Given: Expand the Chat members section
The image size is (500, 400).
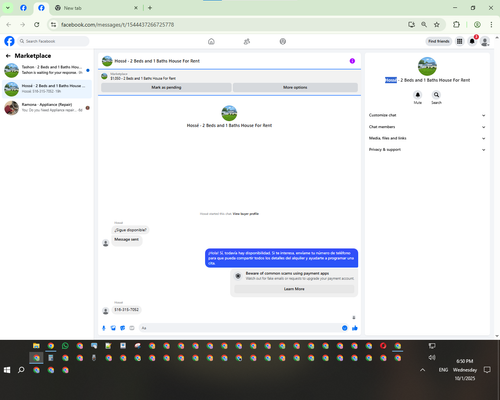Looking at the screenshot, I should tap(427, 127).
